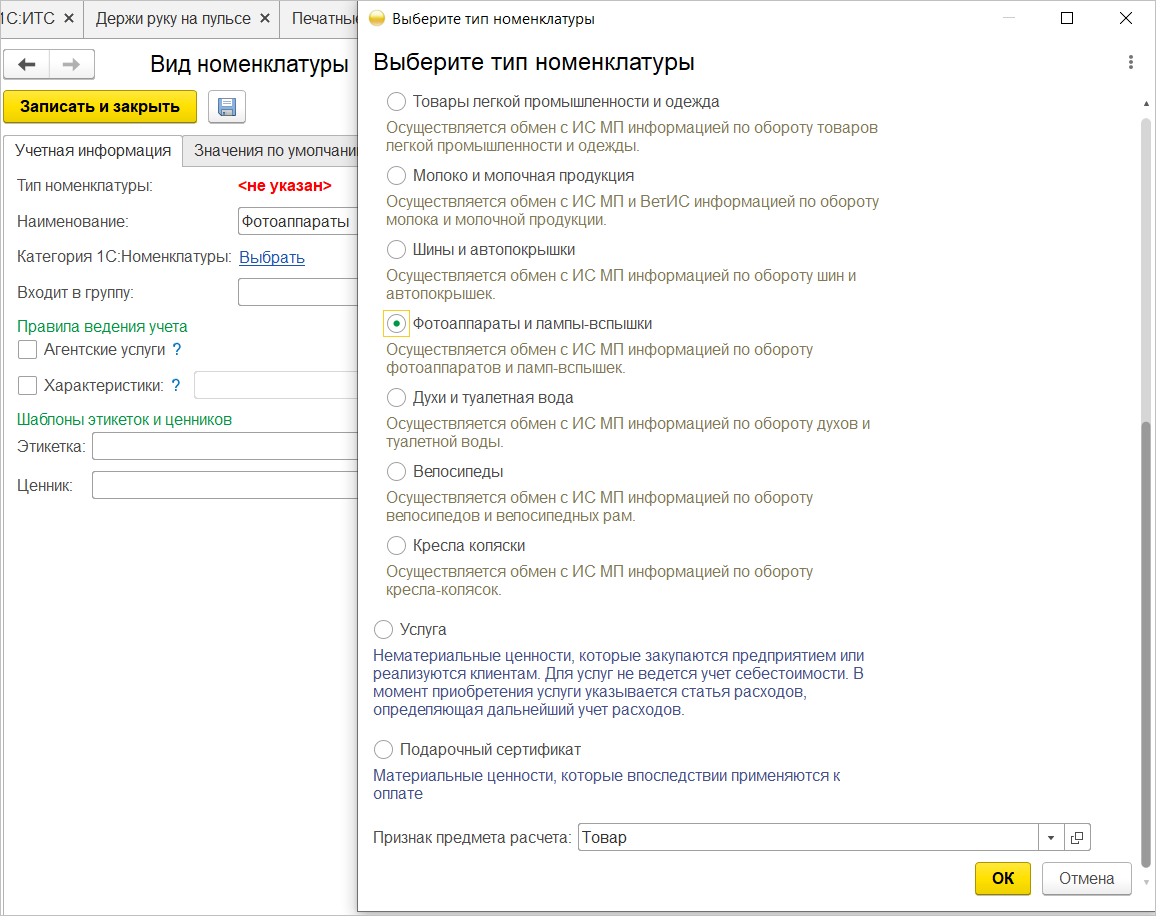1156x916 pixels.
Task: Follow the Выбрать link
Action: (272, 257)
